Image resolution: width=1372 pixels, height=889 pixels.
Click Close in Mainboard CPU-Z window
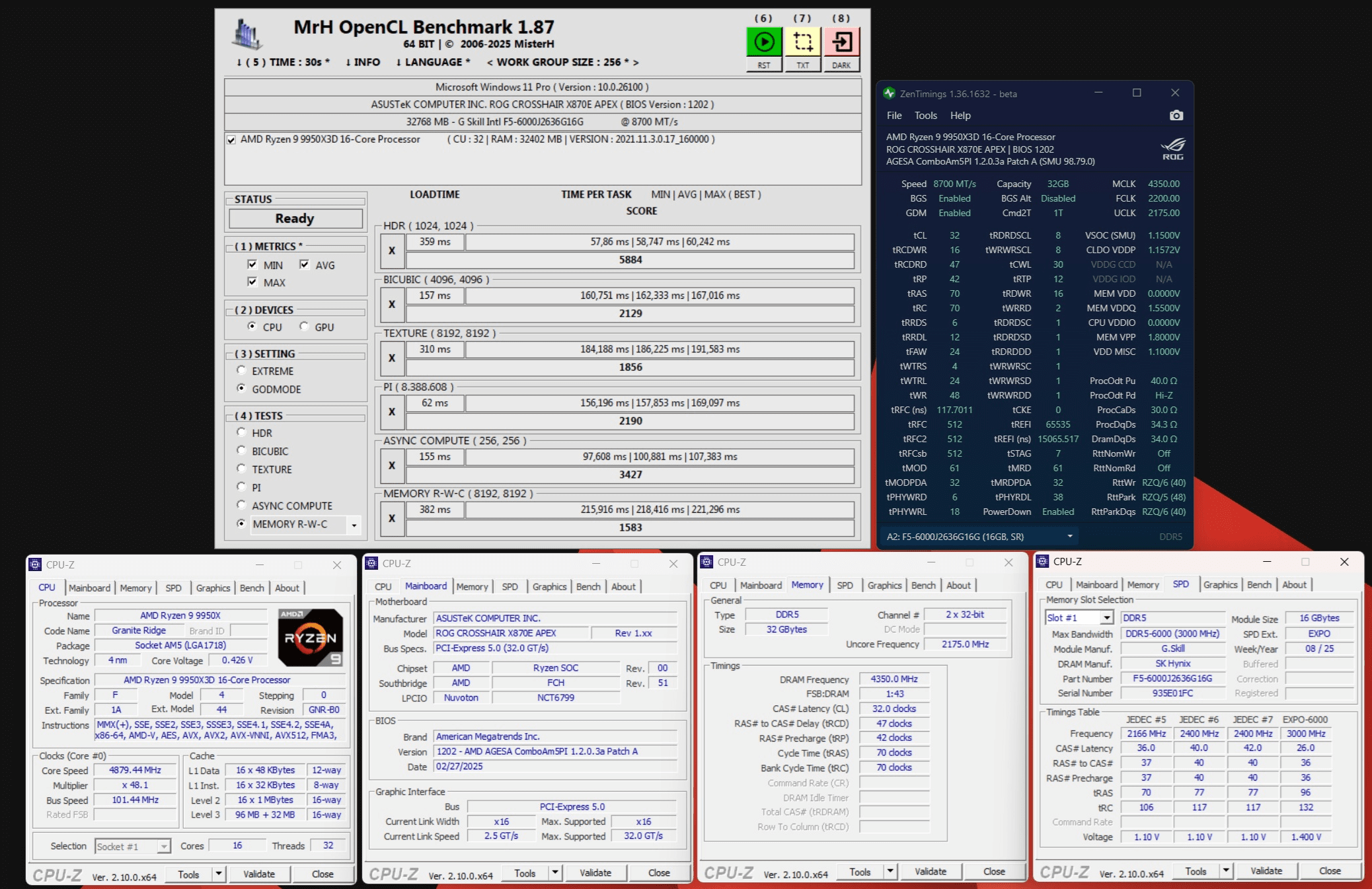tap(659, 872)
